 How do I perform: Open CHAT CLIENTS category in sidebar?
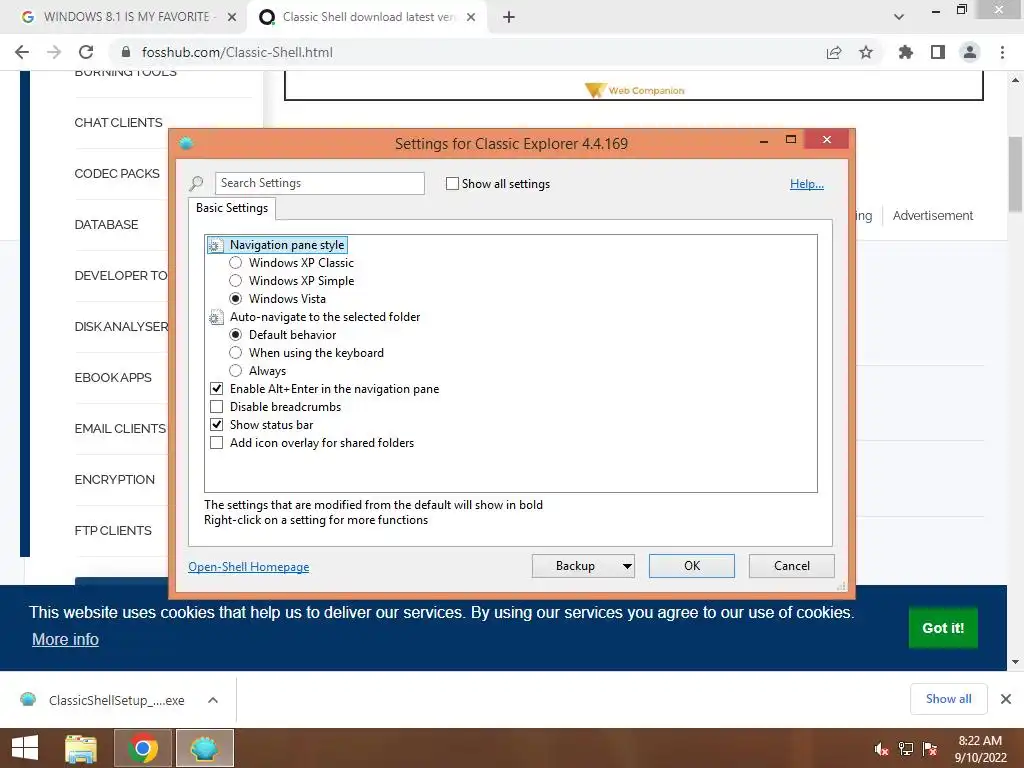tap(118, 123)
